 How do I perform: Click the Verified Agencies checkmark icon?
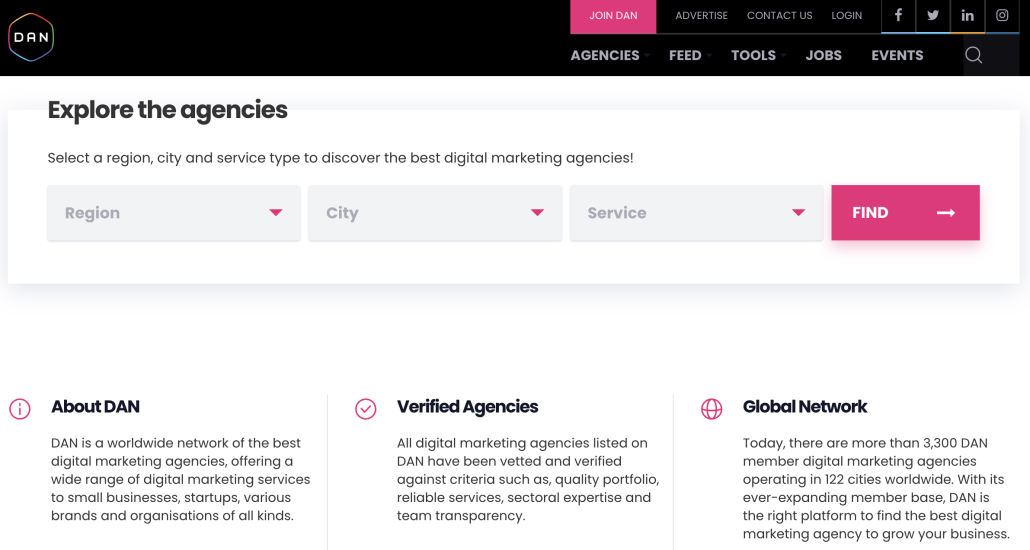point(366,408)
